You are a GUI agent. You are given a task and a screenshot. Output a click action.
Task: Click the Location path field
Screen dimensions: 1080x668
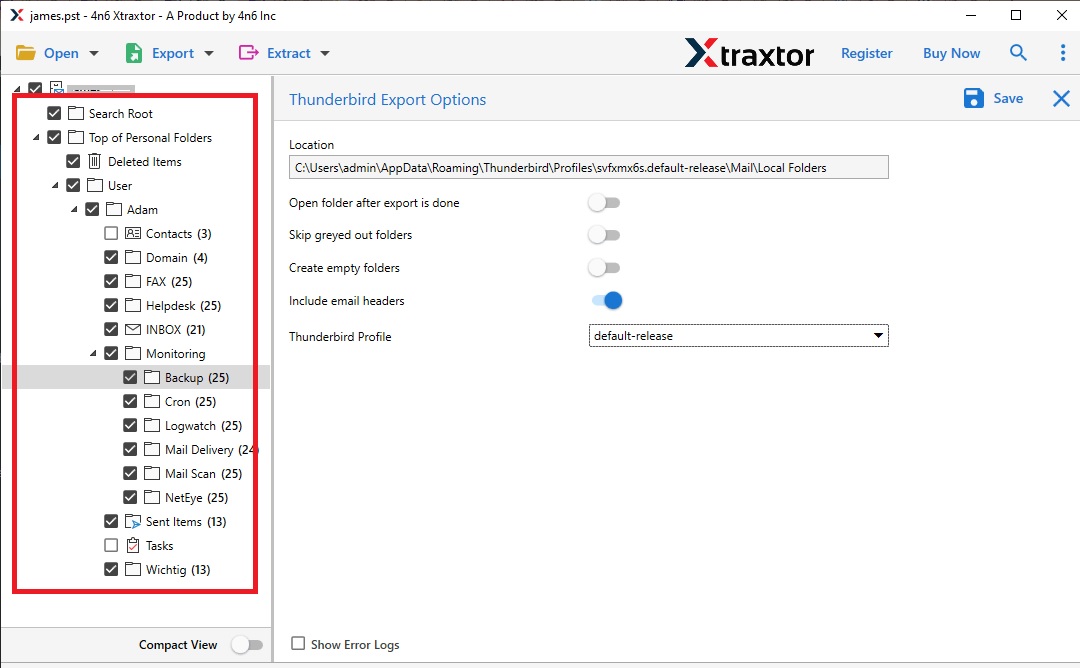(x=588, y=167)
